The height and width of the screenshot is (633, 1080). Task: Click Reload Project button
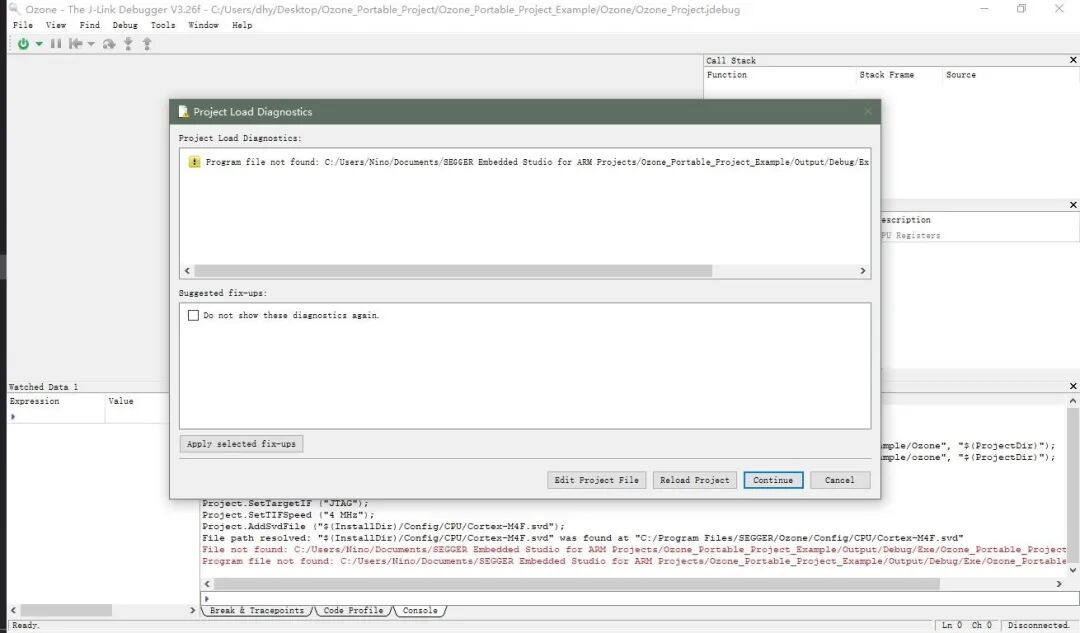[x=694, y=480]
